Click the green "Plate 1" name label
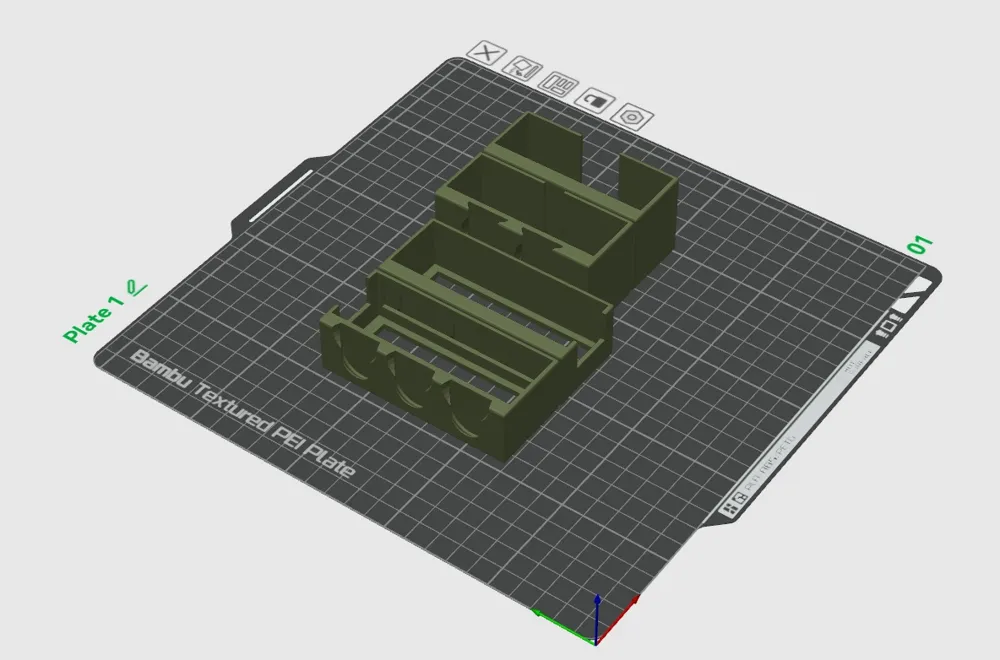Image resolution: width=1000 pixels, height=660 pixels. click(x=94, y=319)
